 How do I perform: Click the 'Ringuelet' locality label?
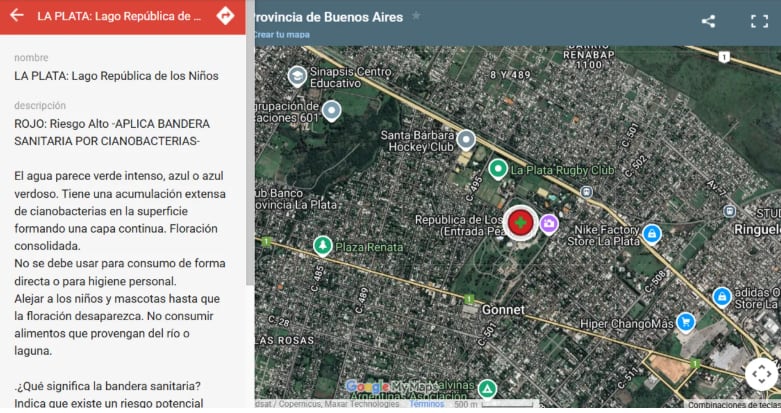[x=757, y=230]
